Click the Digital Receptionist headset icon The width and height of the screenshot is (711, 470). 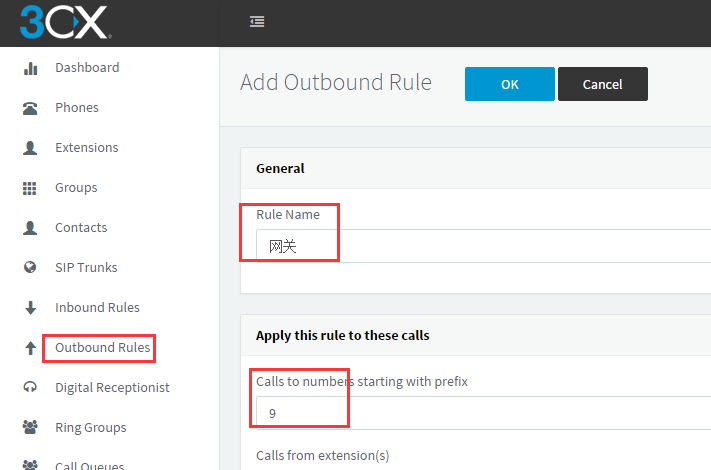[x=30, y=388]
